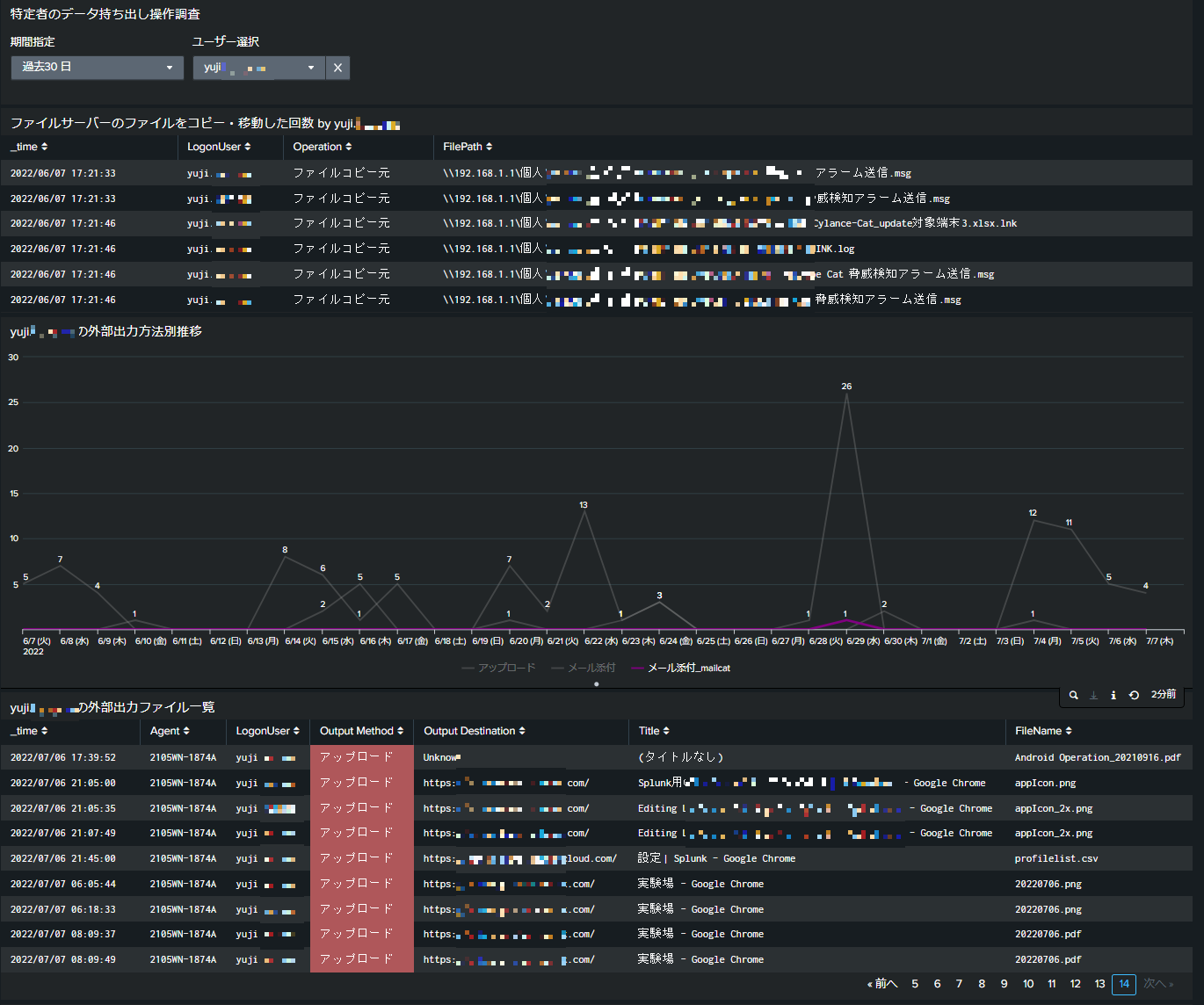
Task: Go to page 5 of results
Action: pyautogui.click(x=915, y=984)
